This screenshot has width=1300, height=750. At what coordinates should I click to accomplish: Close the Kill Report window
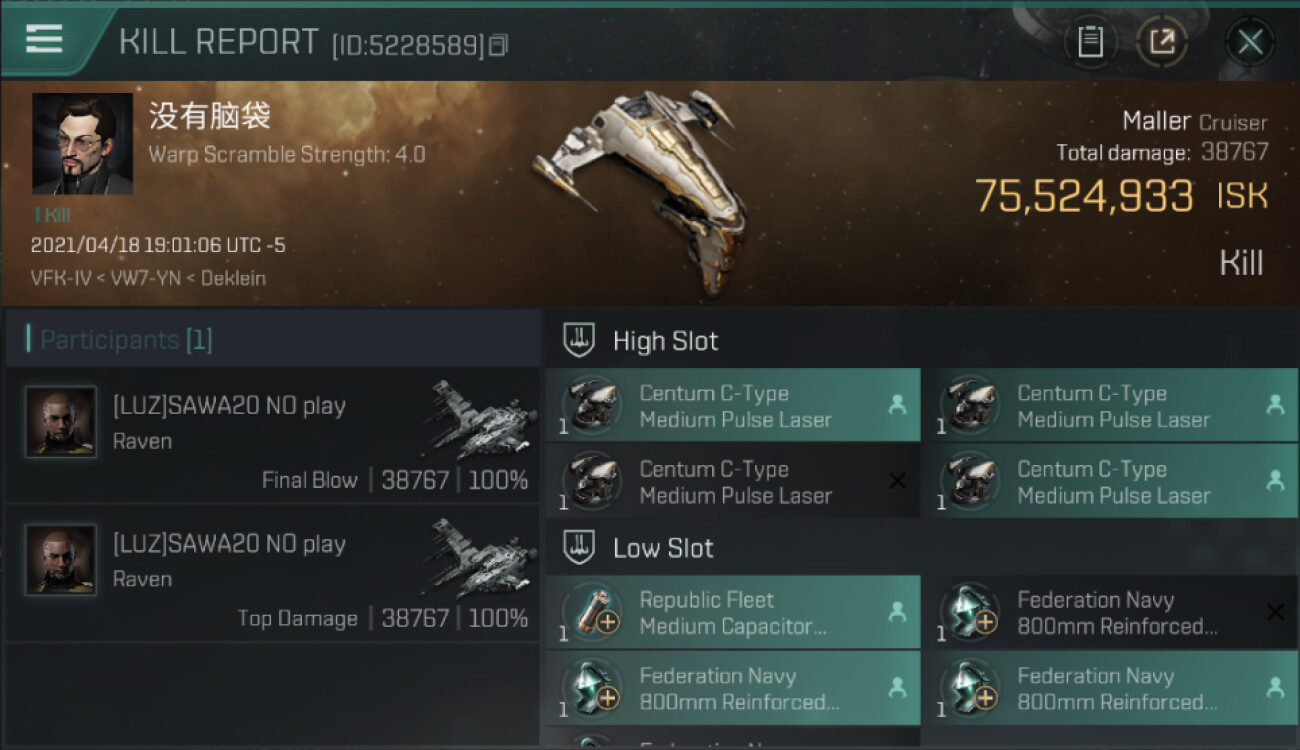point(1250,42)
